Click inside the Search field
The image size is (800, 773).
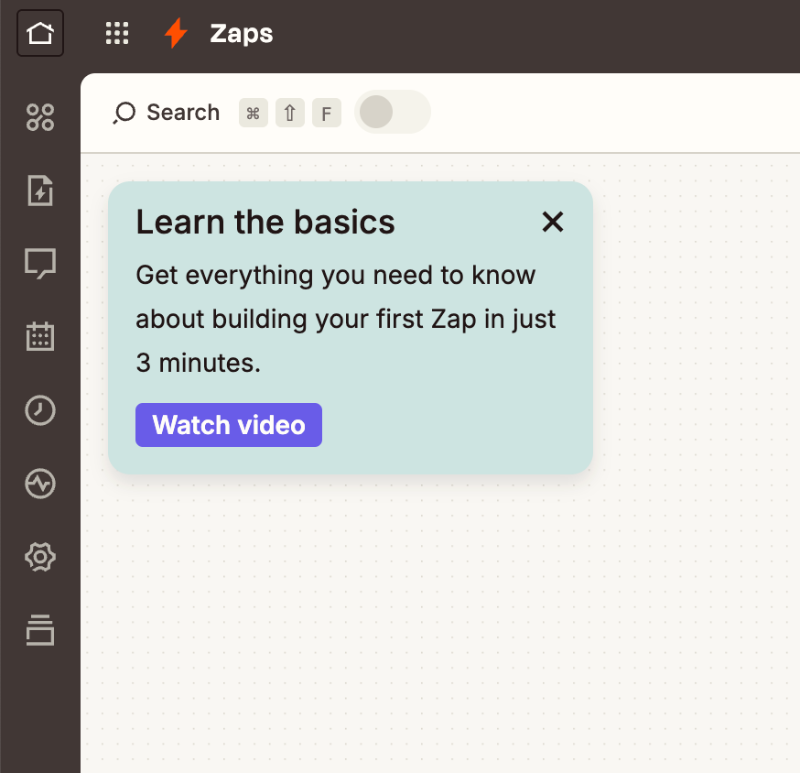pyautogui.click(x=185, y=112)
